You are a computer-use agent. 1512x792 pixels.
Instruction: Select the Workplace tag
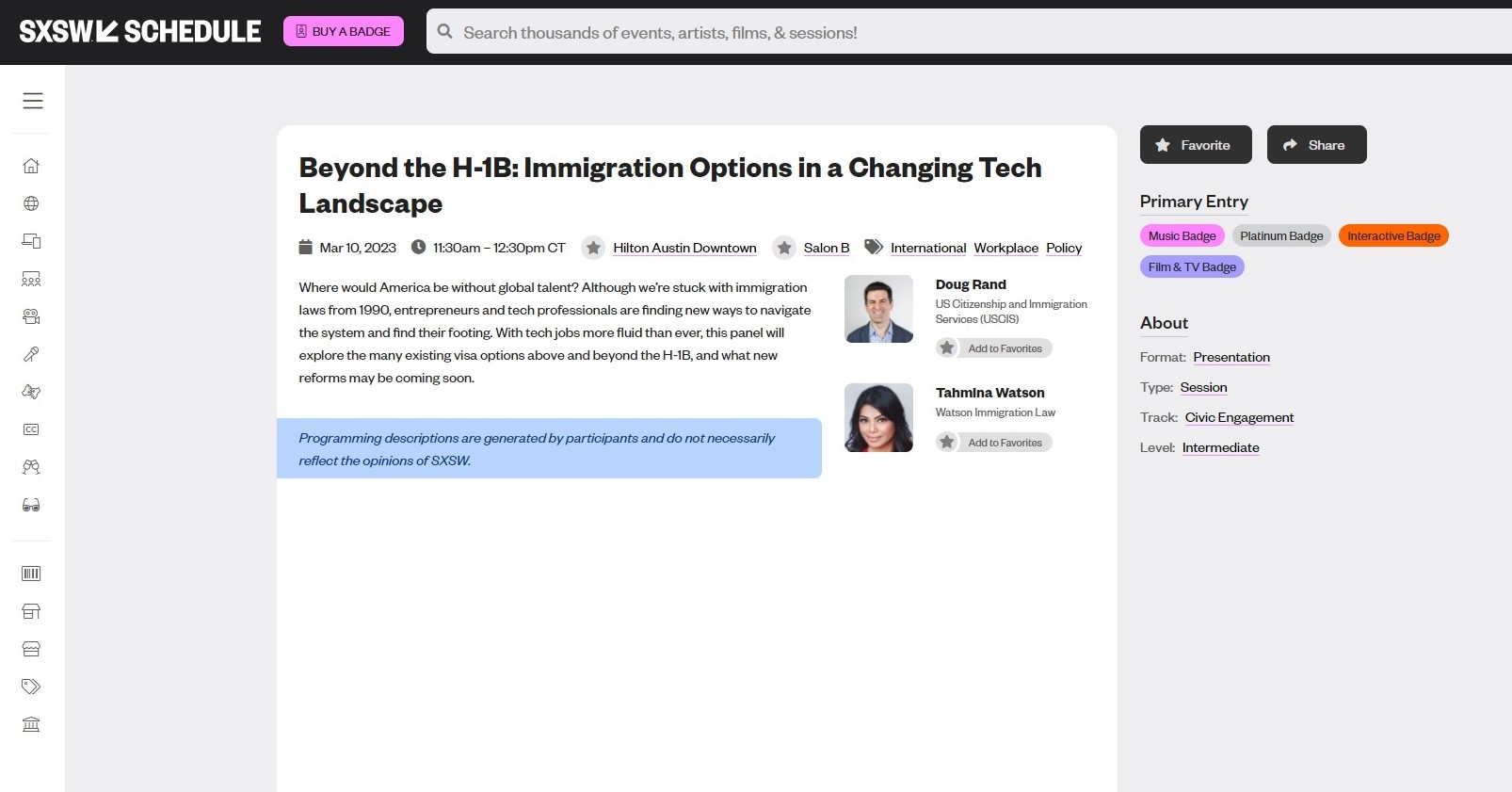pyautogui.click(x=1006, y=248)
